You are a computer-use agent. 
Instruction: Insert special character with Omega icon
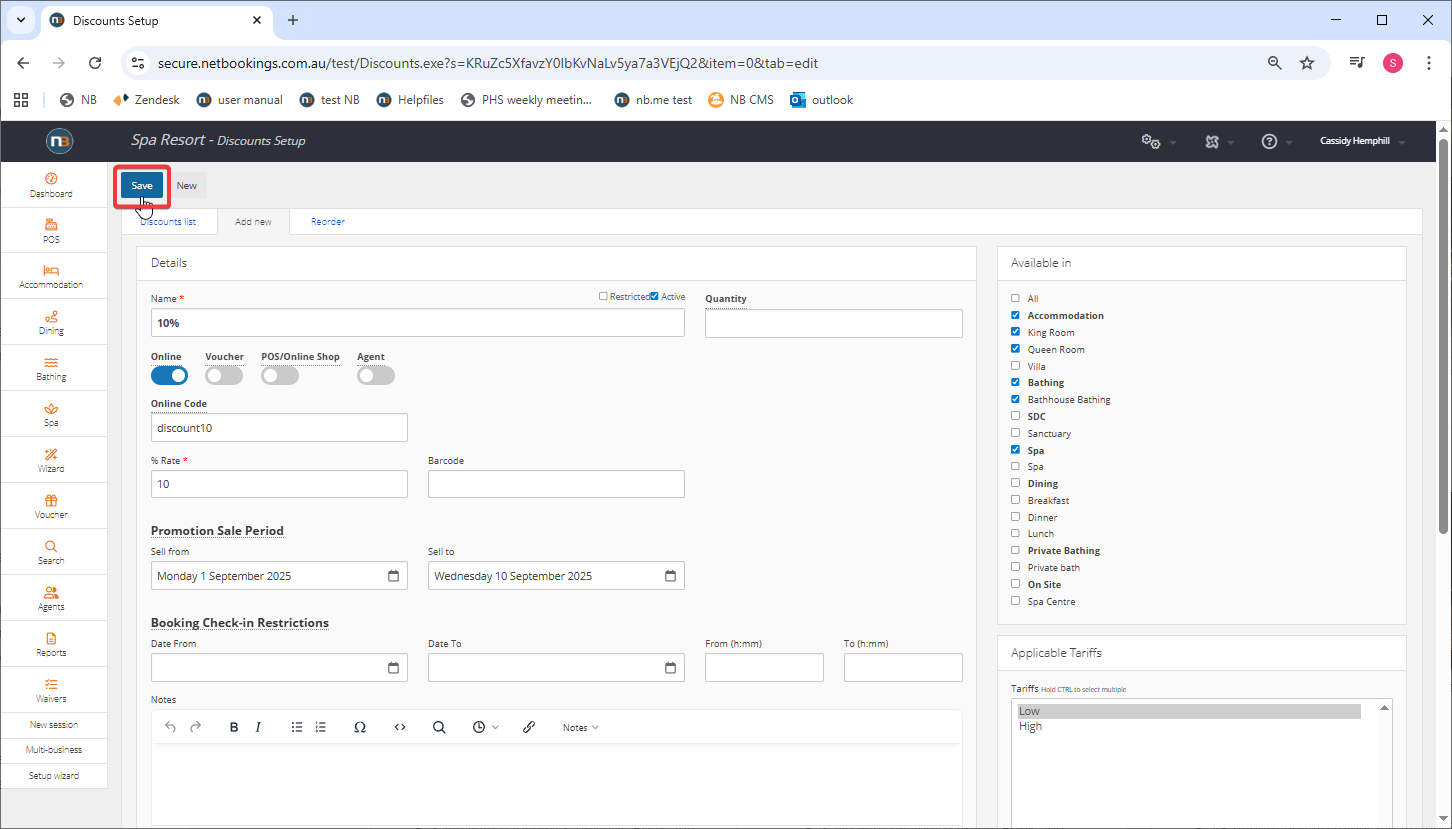point(360,727)
